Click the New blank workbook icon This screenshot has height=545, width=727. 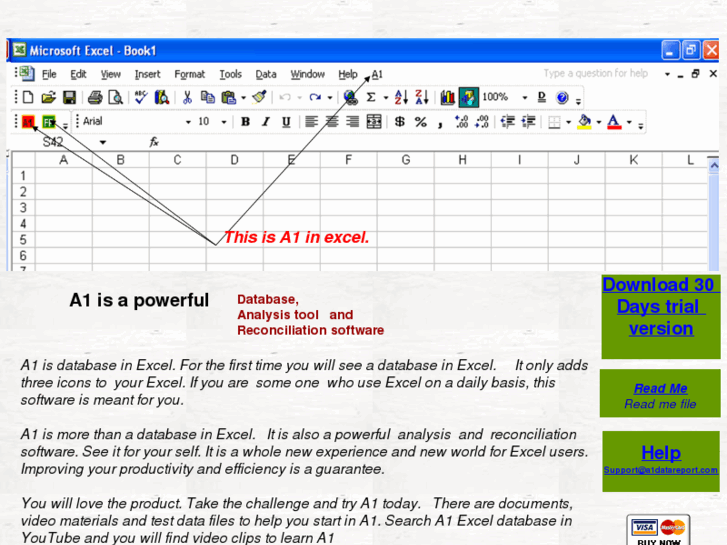28,97
